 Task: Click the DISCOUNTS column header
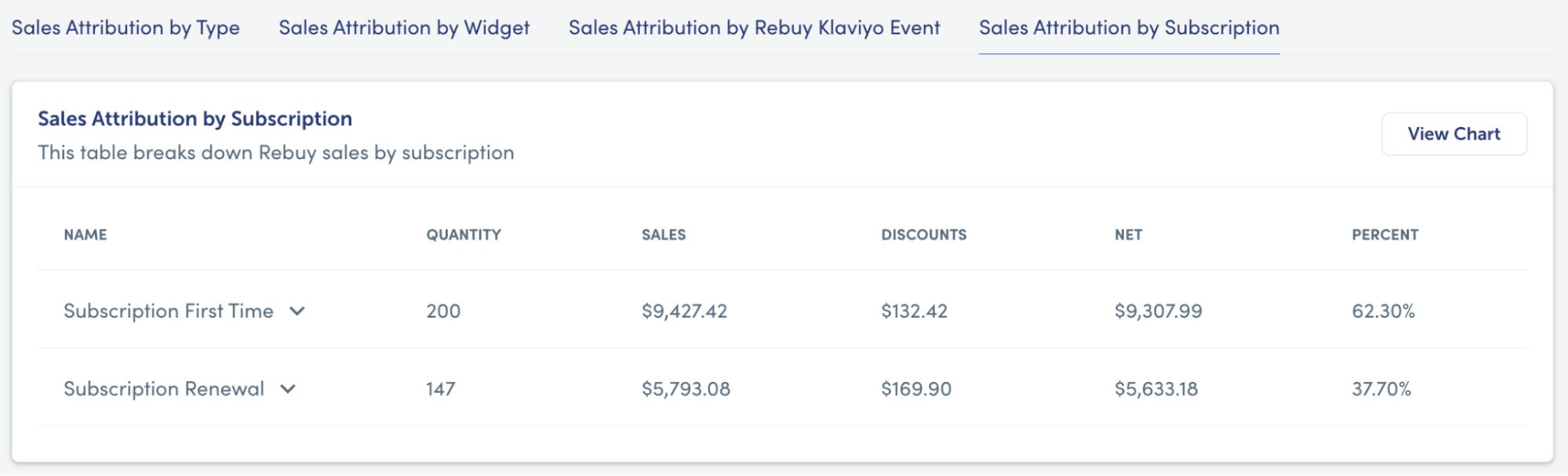pyautogui.click(x=924, y=234)
